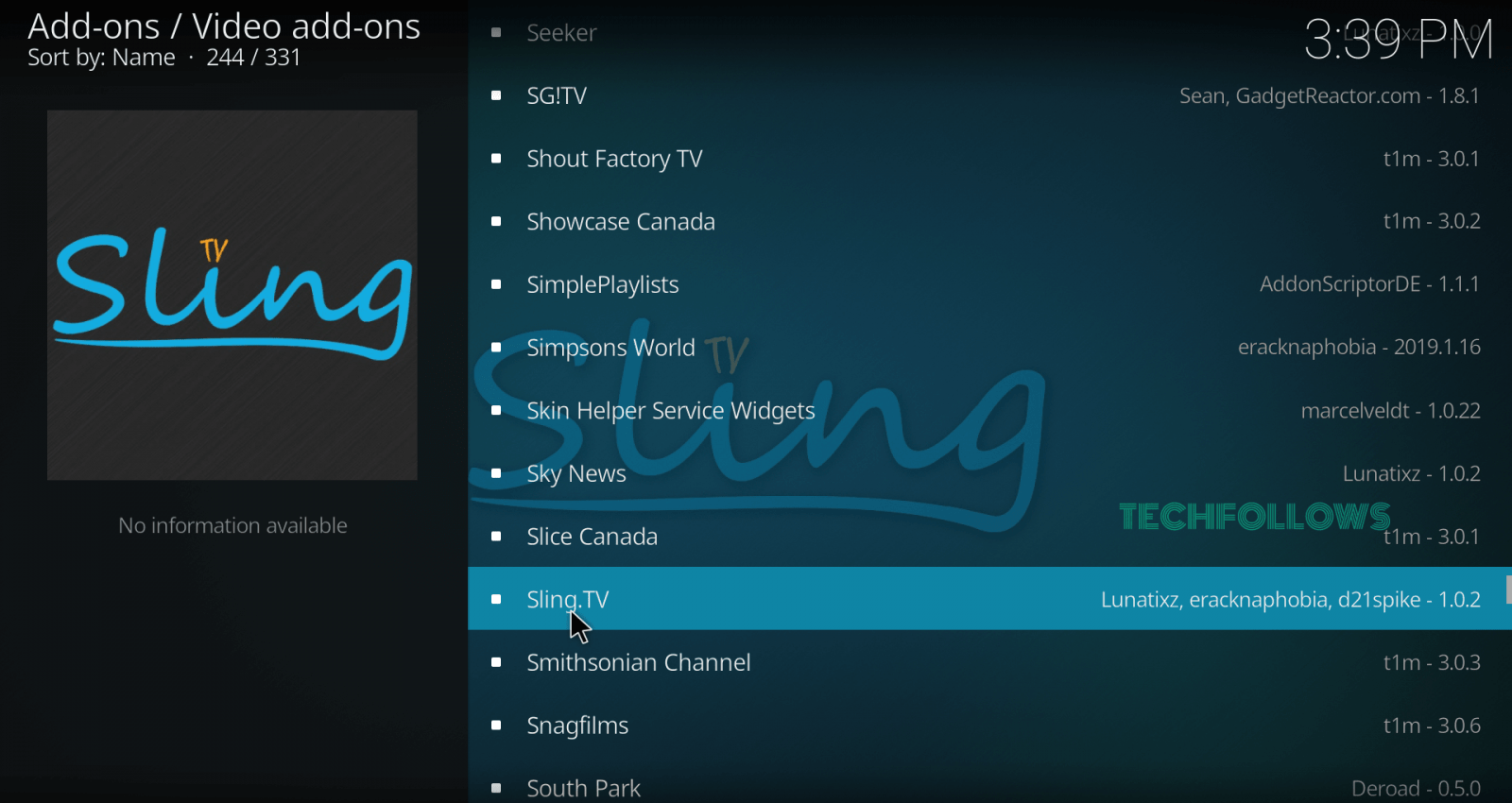Image resolution: width=1512 pixels, height=803 pixels.
Task: Click the bullet icon beside SG!TV
Action: pyautogui.click(x=496, y=95)
